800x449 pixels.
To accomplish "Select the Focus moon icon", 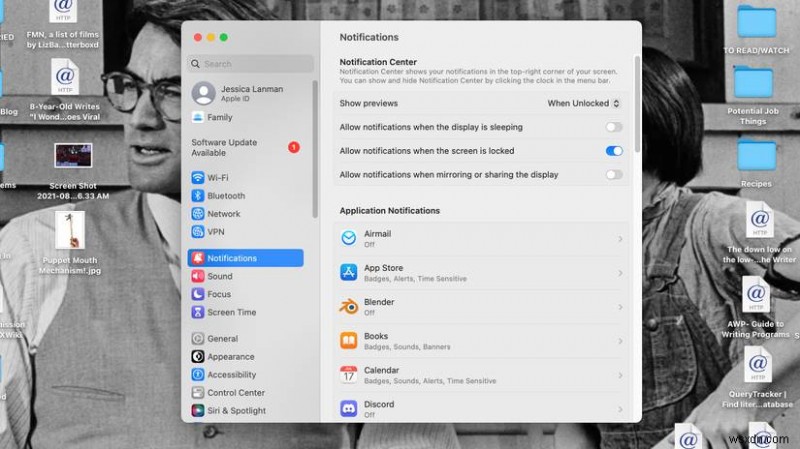I will click(x=198, y=294).
